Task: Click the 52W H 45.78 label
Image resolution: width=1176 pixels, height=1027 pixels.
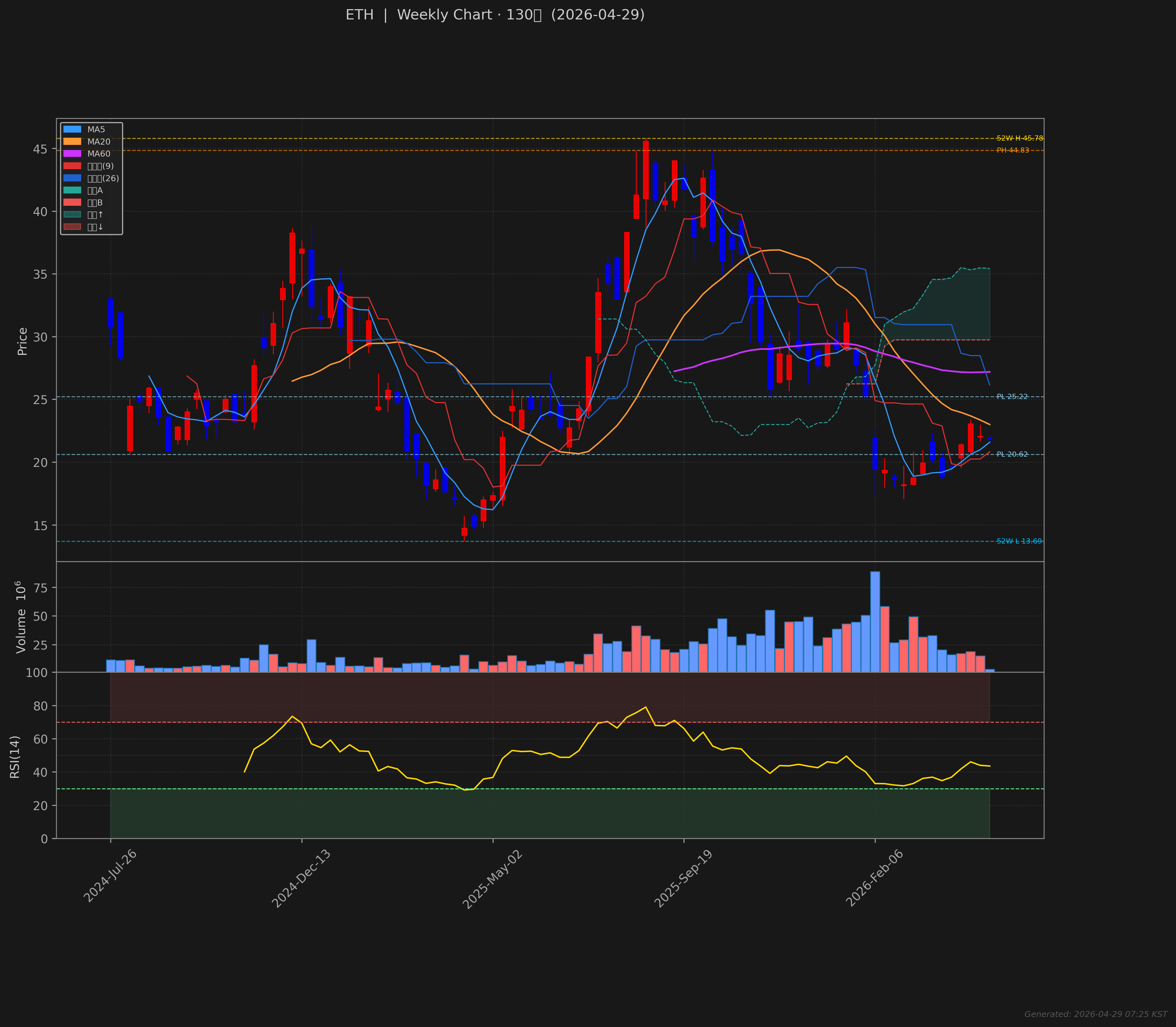Action: pyautogui.click(x=1020, y=138)
